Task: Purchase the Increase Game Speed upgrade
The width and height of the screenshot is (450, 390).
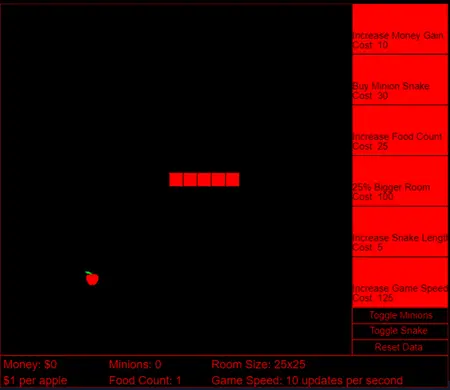Action: (x=400, y=283)
